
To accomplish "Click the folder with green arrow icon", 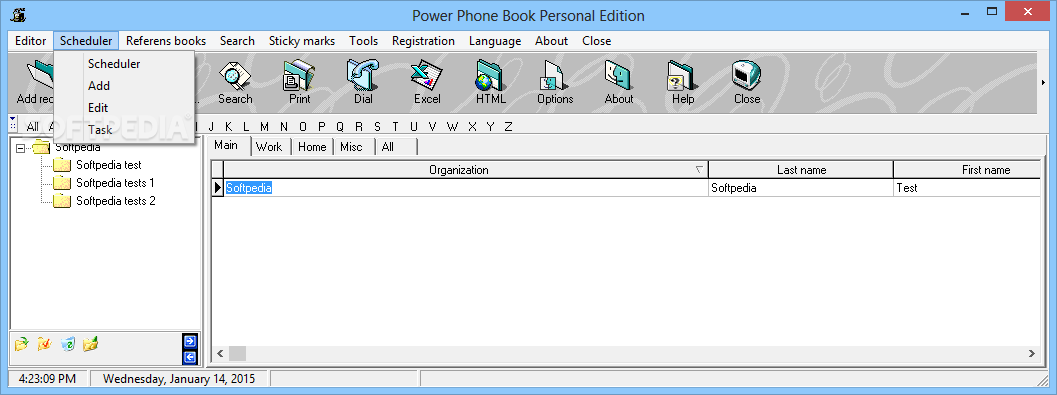I will (x=22, y=344).
